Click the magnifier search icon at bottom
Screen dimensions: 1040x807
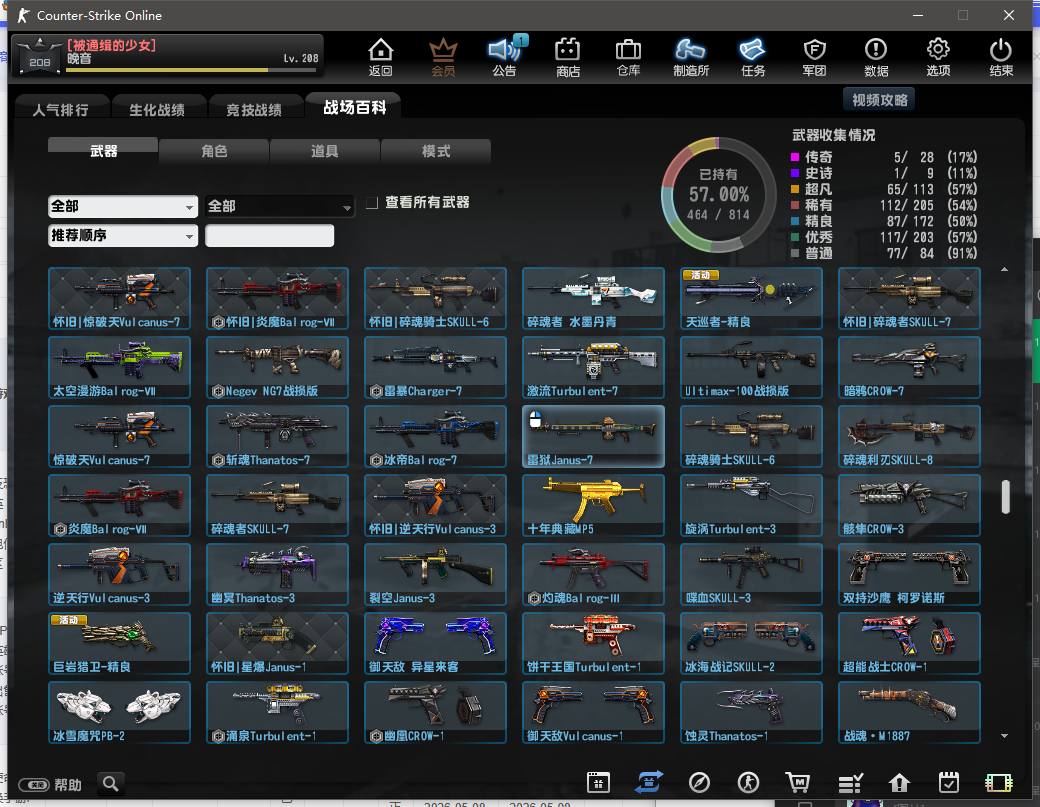tap(111, 784)
